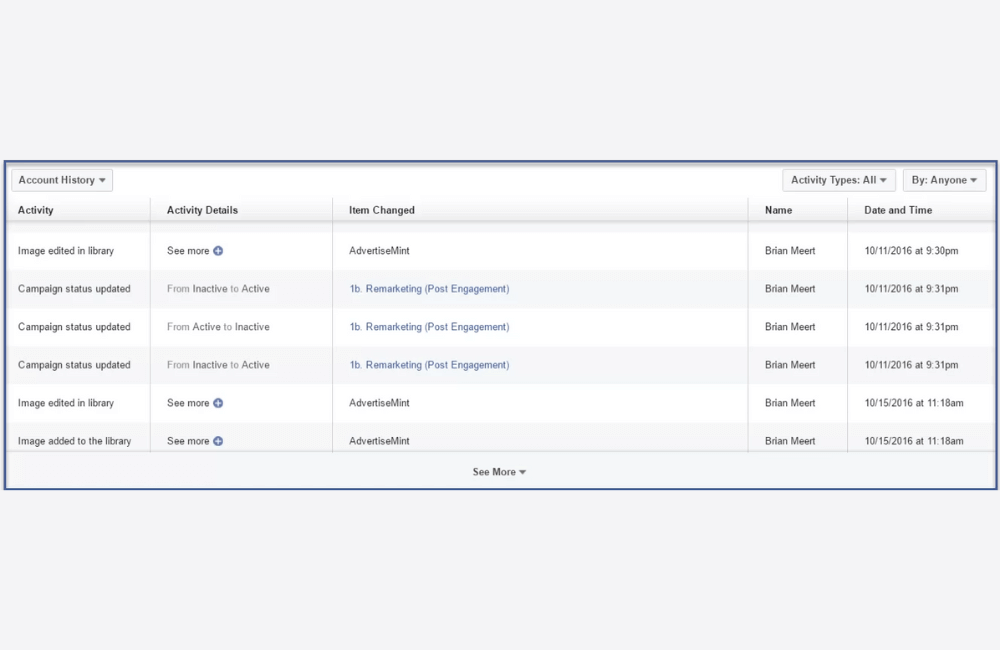Click Brian Meert in the top row
Viewport: 1000px width, 650px height.
(x=789, y=251)
